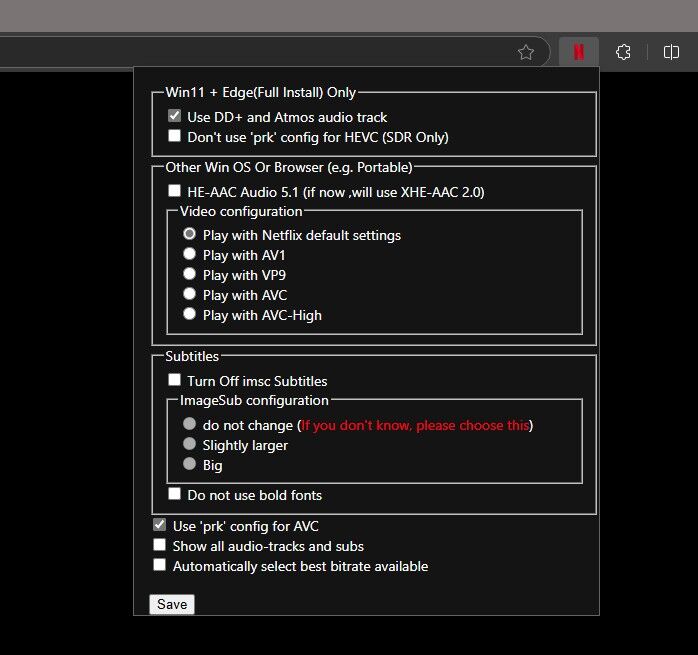Click the 'Video configuration' group label

pyautogui.click(x=241, y=212)
